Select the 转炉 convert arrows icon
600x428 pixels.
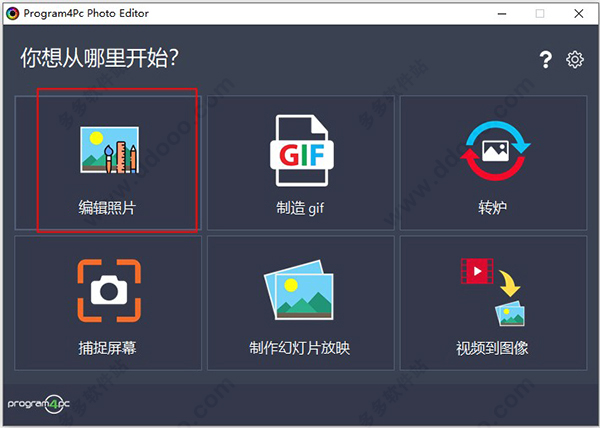495,151
